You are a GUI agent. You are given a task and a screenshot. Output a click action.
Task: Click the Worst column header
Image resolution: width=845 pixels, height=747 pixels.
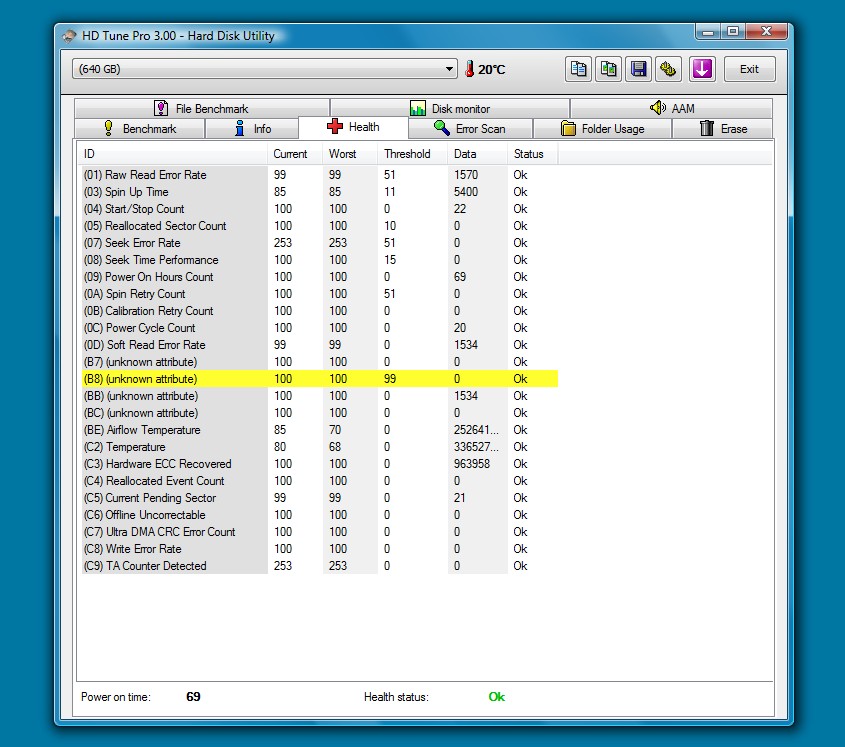click(350, 154)
